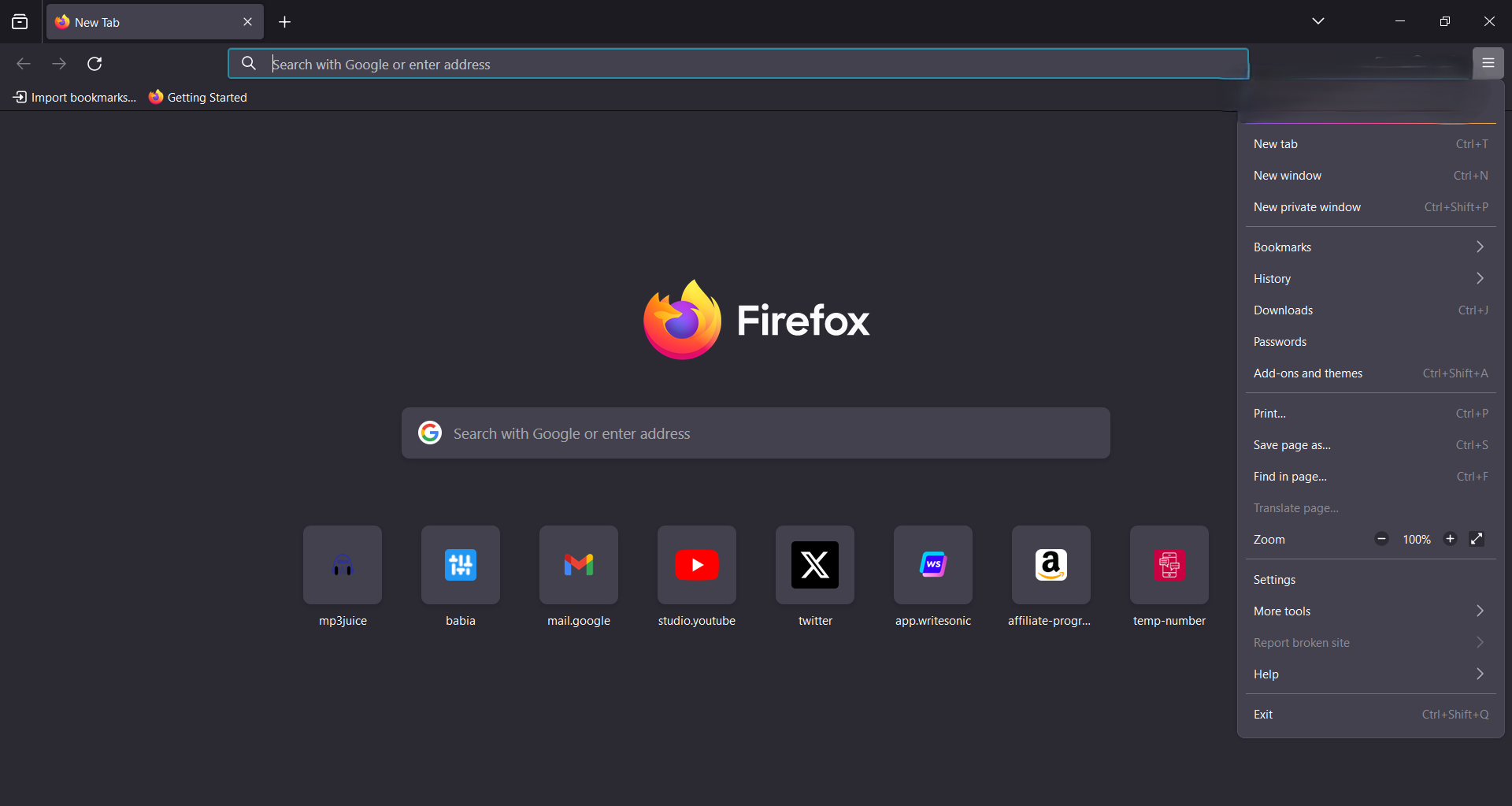Image resolution: width=1512 pixels, height=806 pixels.
Task: Choose Save page as… entry
Action: coord(1370,445)
